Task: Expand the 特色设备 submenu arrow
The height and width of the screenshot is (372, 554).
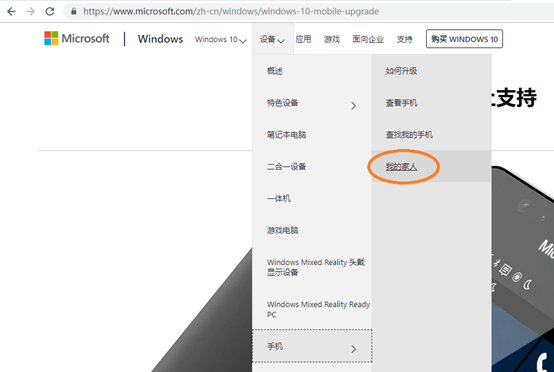Action: coord(353,105)
